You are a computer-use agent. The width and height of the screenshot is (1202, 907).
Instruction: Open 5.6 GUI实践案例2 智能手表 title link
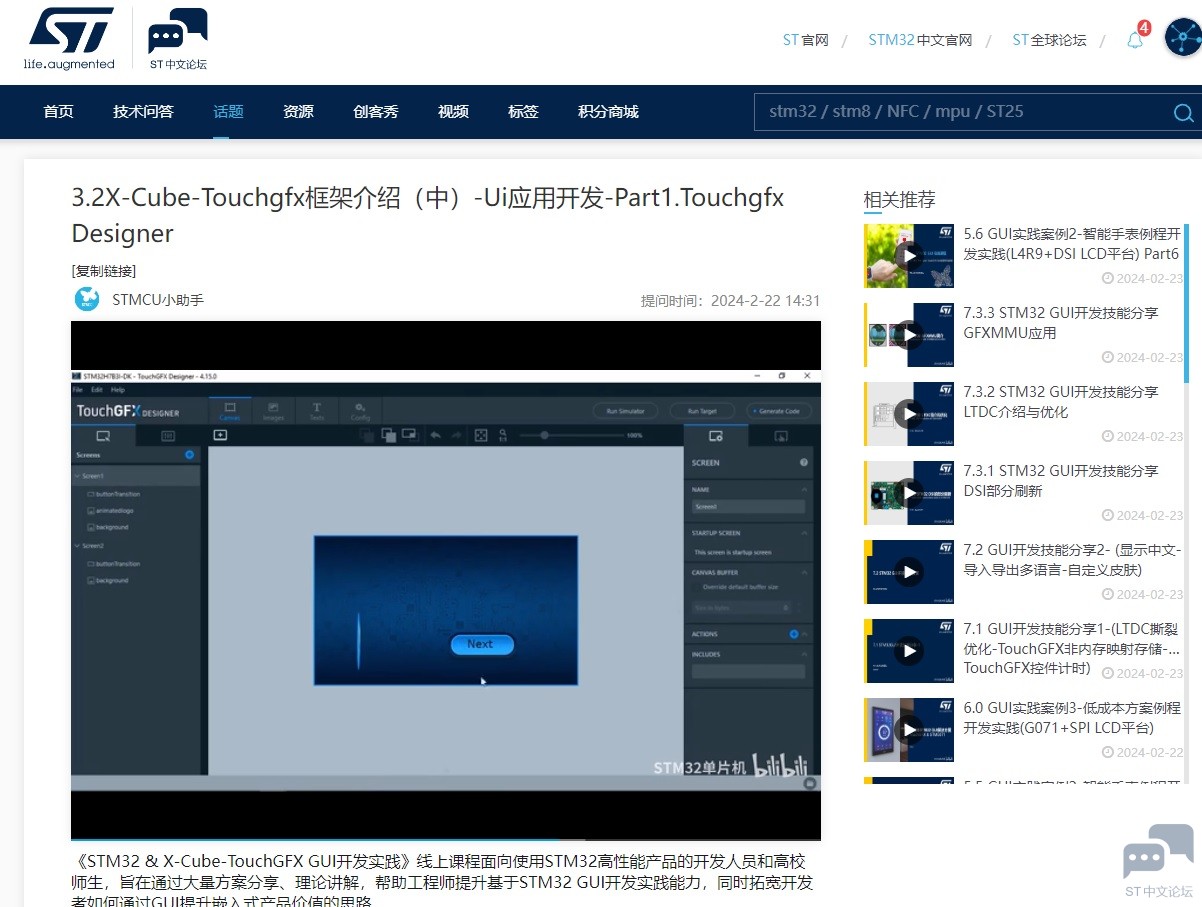pos(1071,244)
